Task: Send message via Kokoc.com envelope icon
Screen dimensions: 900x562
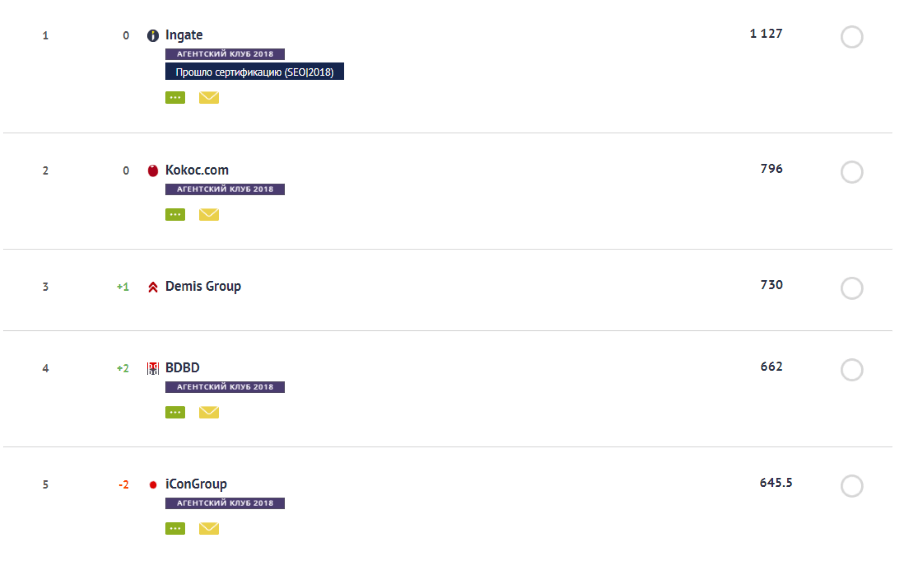Action: (x=208, y=214)
